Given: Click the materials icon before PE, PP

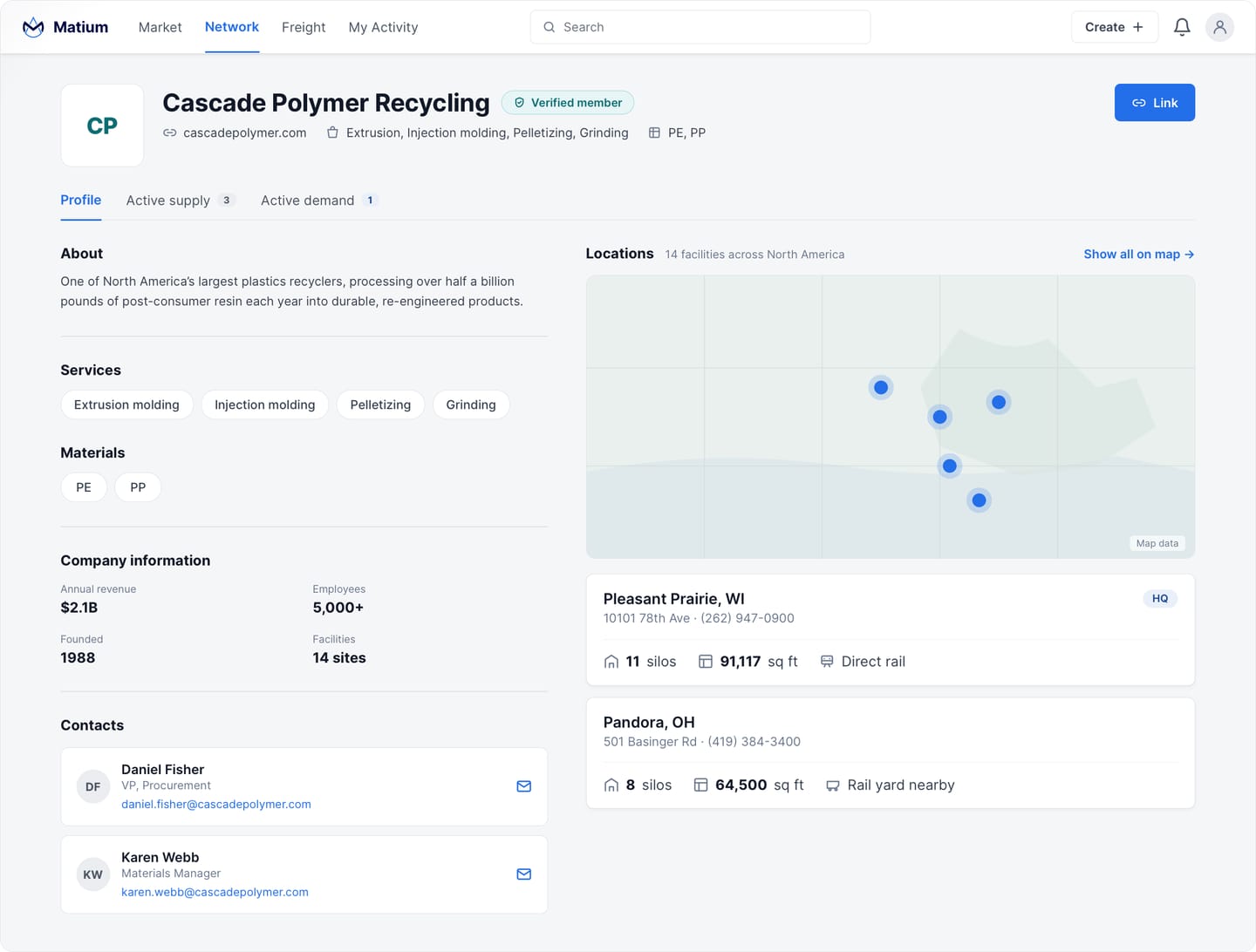Looking at the screenshot, I should click(654, 133).
